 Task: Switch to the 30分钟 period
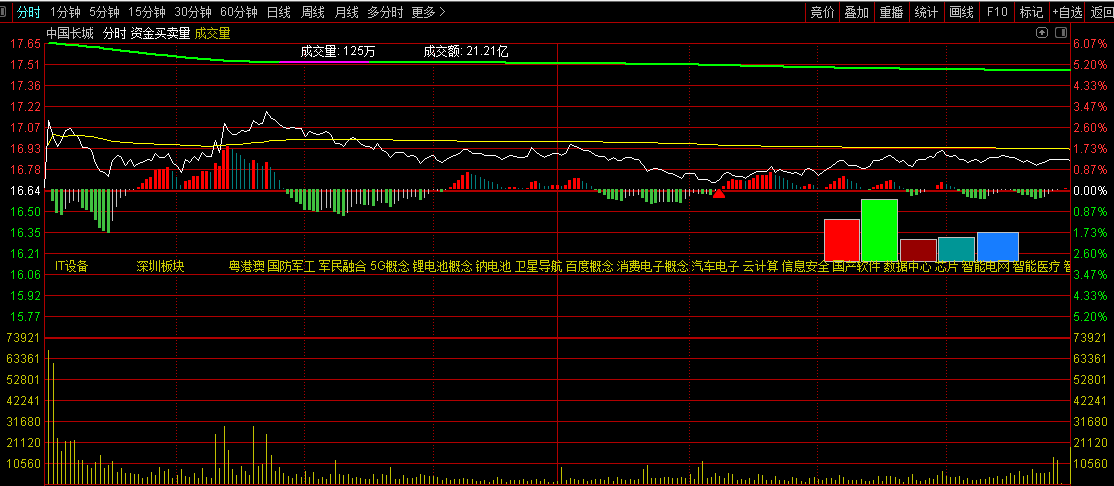click(x=193, y=12)
